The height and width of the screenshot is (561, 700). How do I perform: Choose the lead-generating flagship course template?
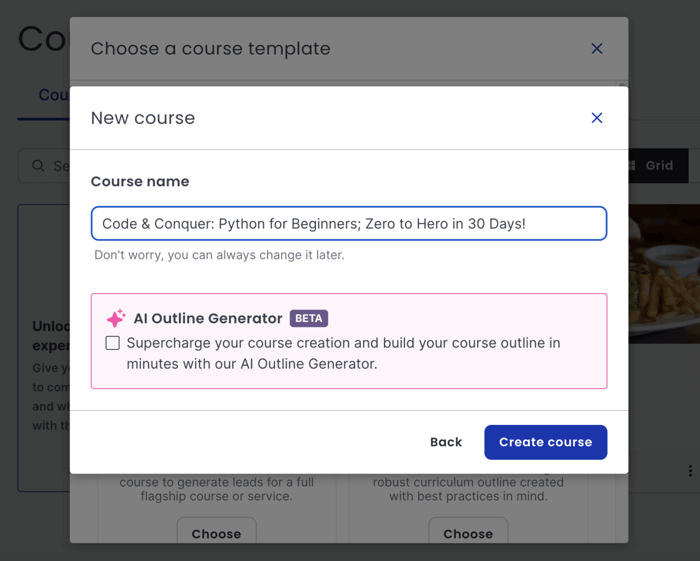216,533
